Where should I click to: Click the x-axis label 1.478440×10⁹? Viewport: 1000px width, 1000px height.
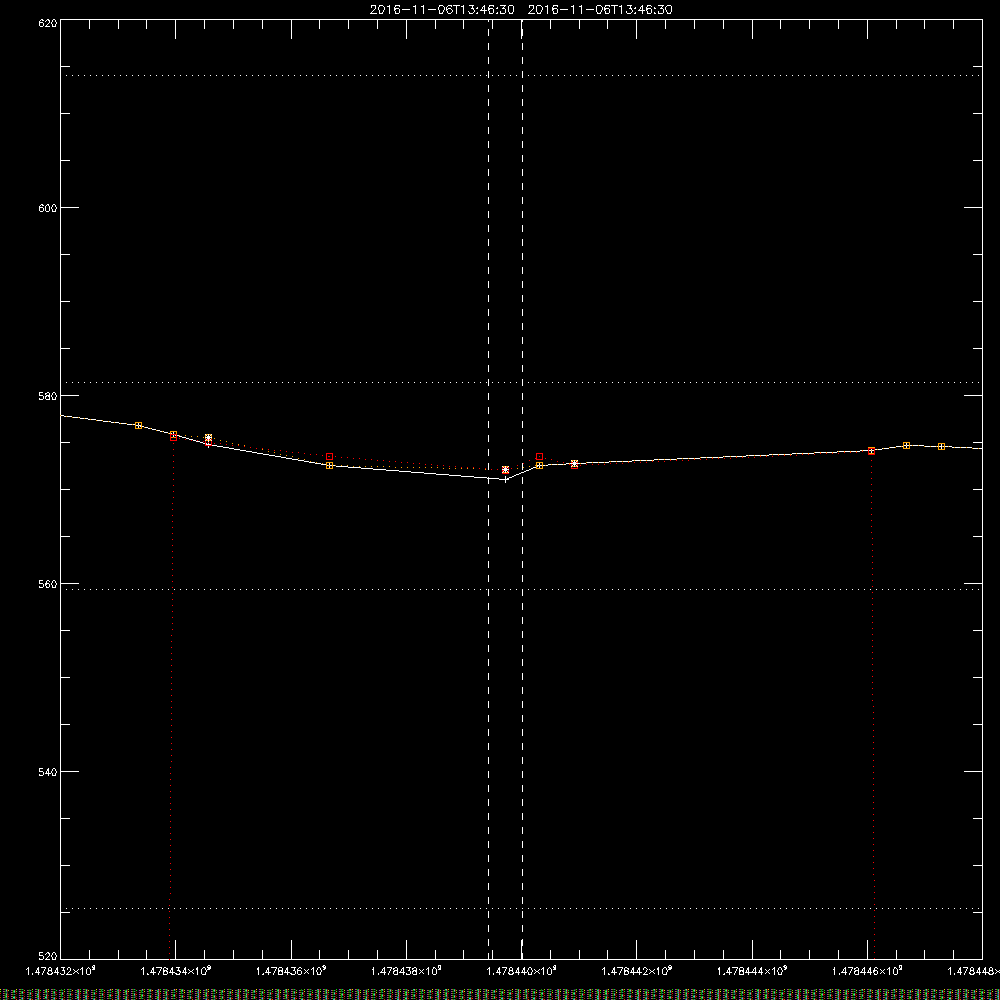pos(522,971)
